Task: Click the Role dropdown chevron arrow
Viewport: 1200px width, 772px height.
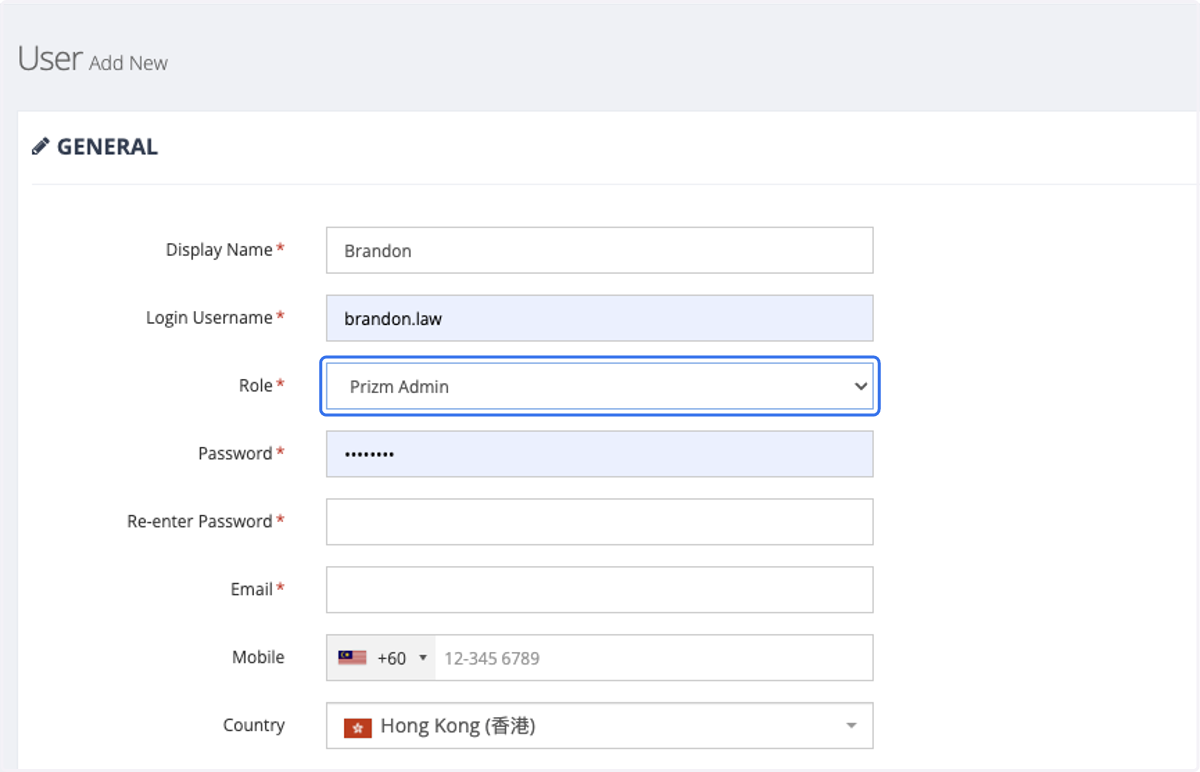Action: [x=861, y=386]
